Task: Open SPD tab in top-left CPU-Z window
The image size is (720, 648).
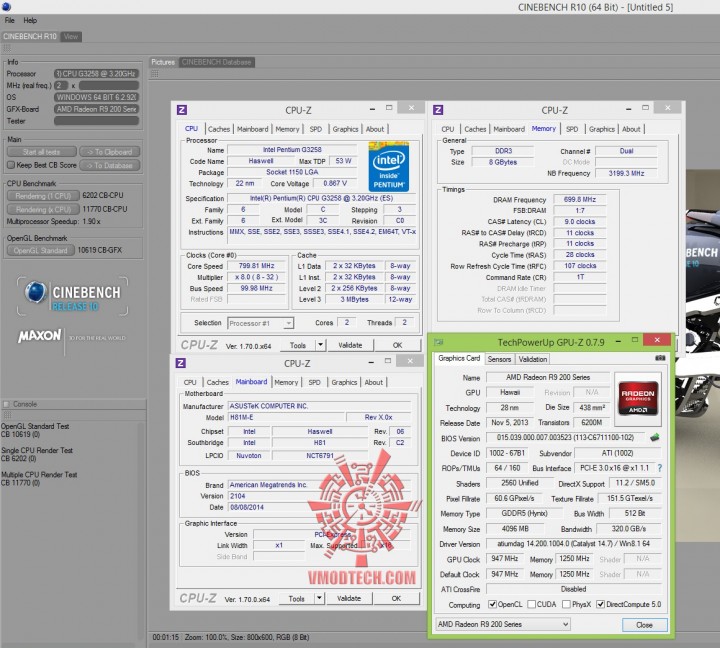Action: (315, 129)
